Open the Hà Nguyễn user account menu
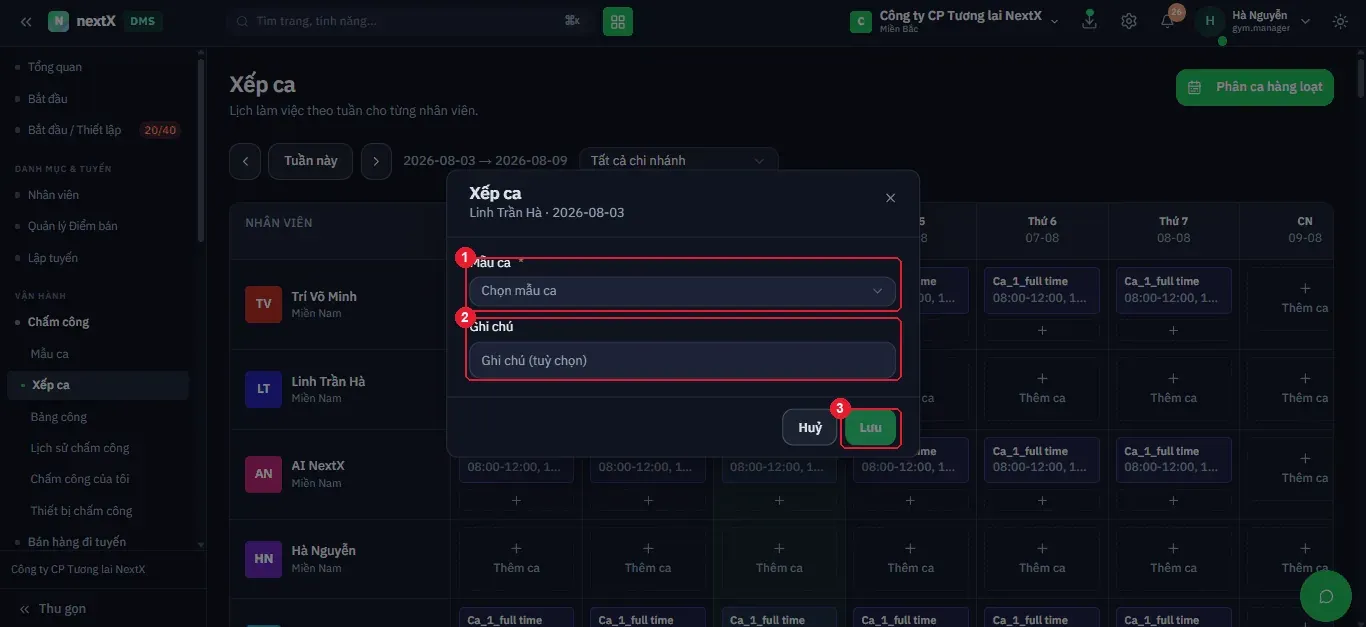 1254,21
